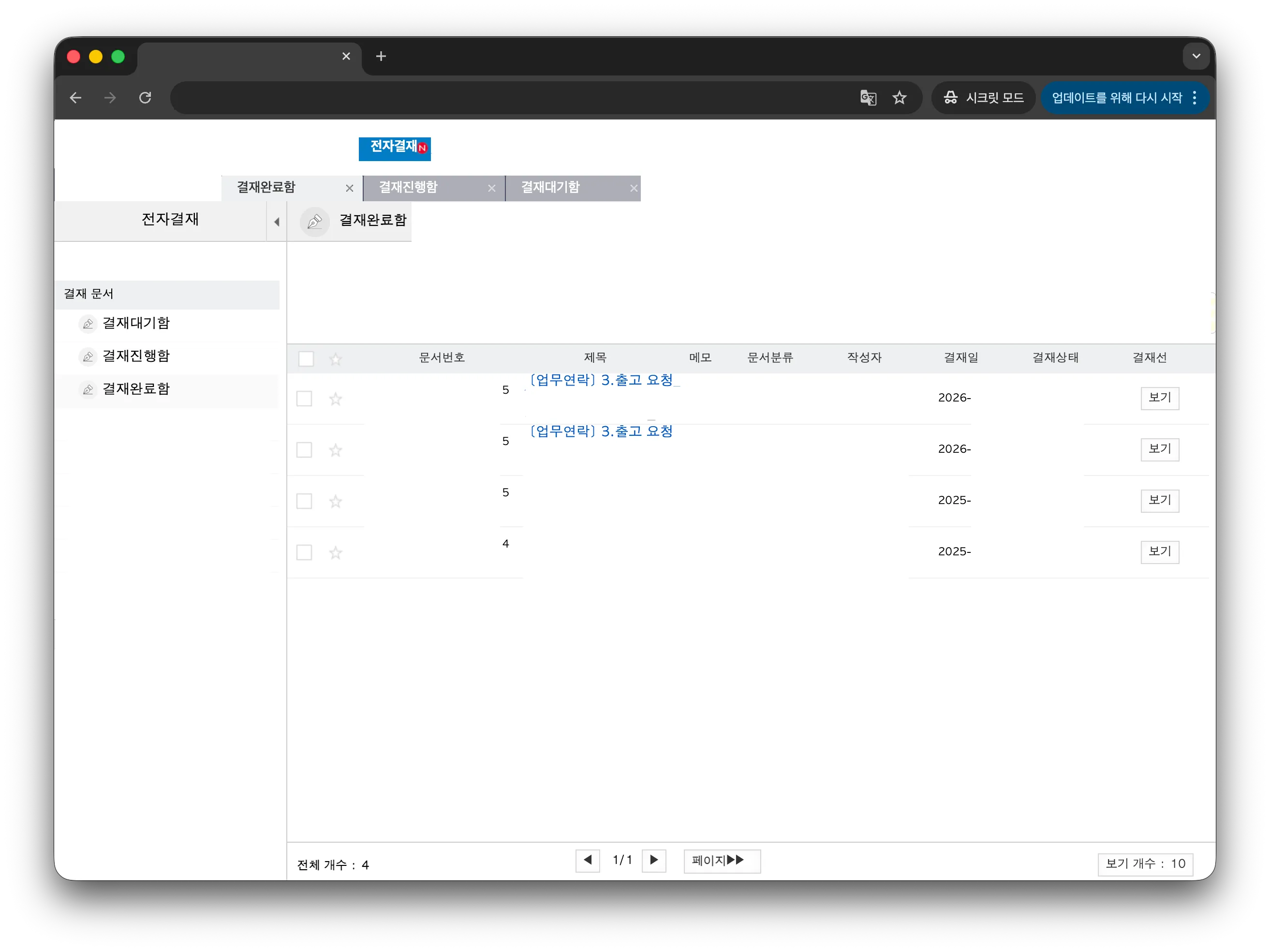Click the pen icon beside 결재완료함 header
Viewport: 1270px width, 952px height.
tap(315, 222)
